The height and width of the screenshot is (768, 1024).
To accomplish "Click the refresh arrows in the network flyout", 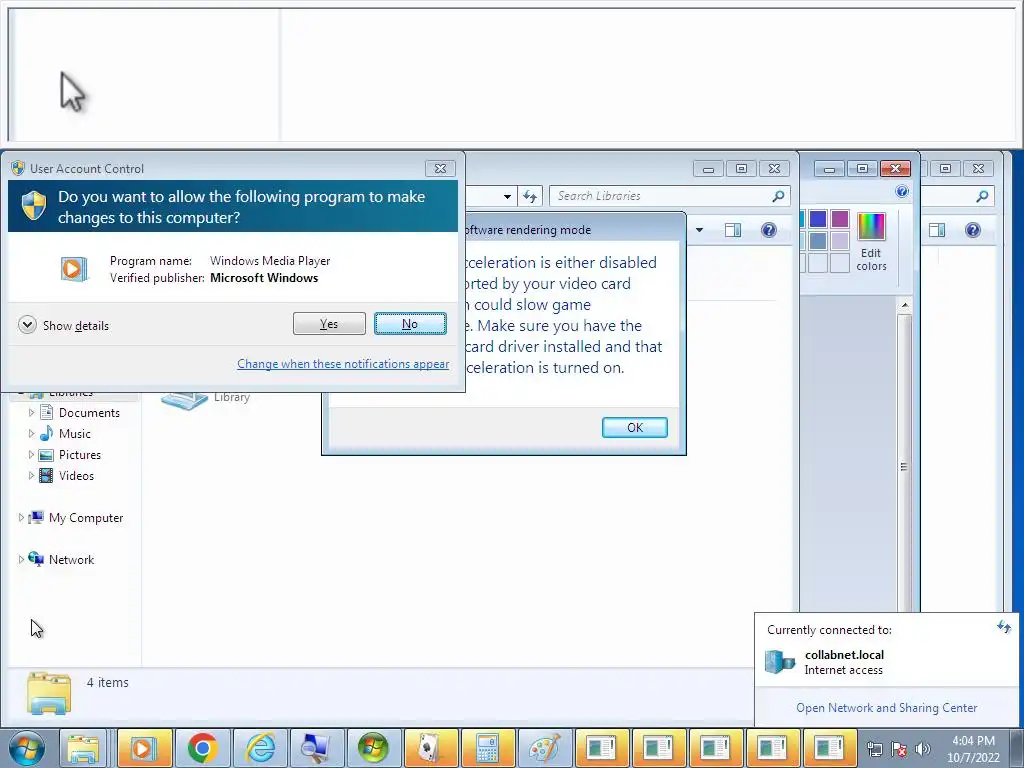I will 1004,628.
